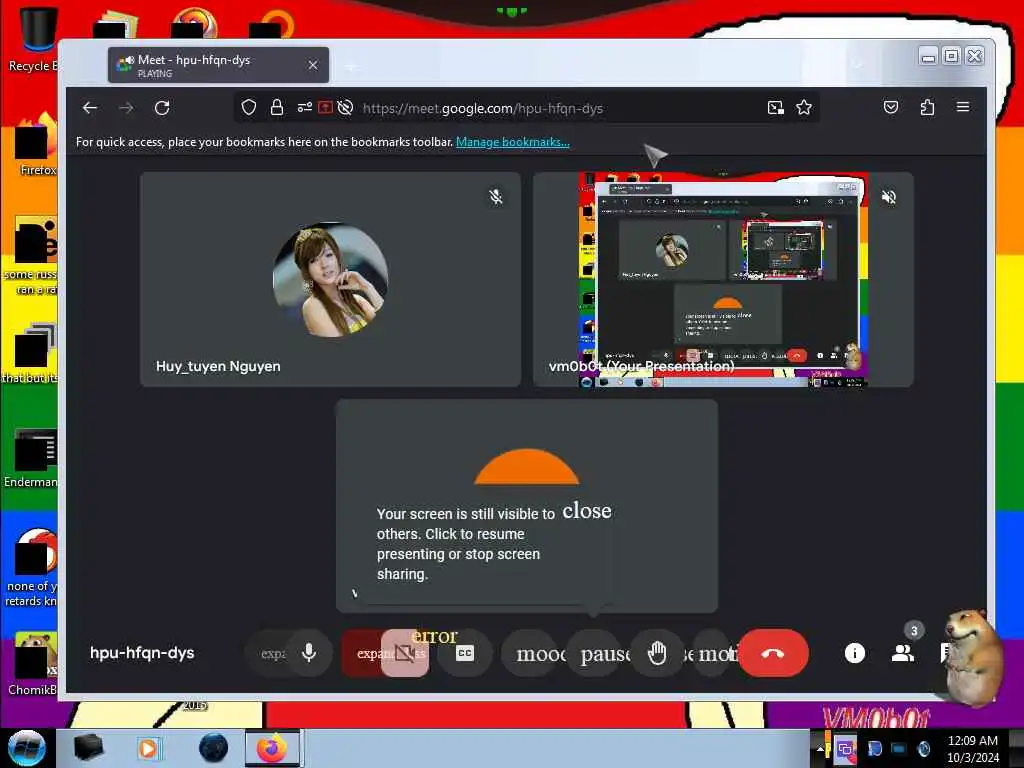The image size is (1024, 768).
Task: Open site permissions icon in address bar
Action: 304,107
